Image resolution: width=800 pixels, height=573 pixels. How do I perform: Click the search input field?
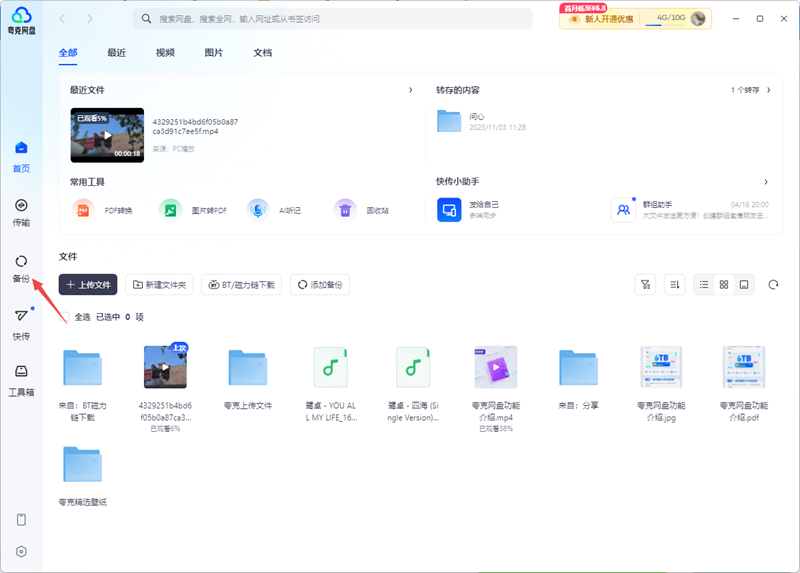tap(340, 19)
